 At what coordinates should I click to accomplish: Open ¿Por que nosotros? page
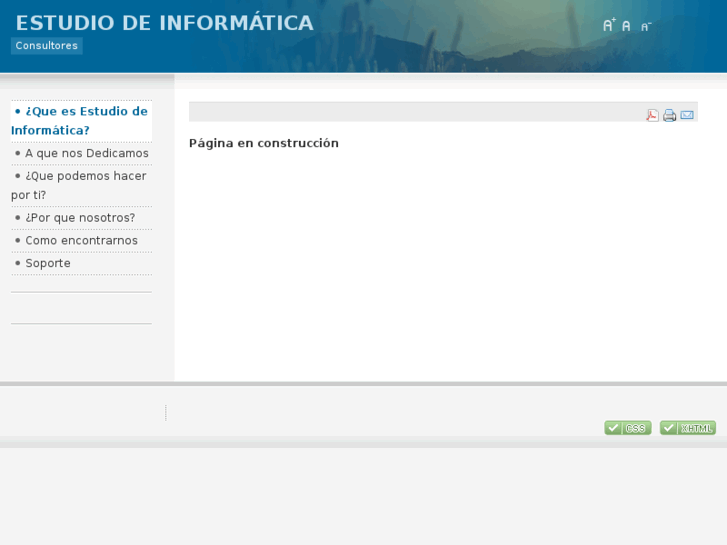click(82, 218)
